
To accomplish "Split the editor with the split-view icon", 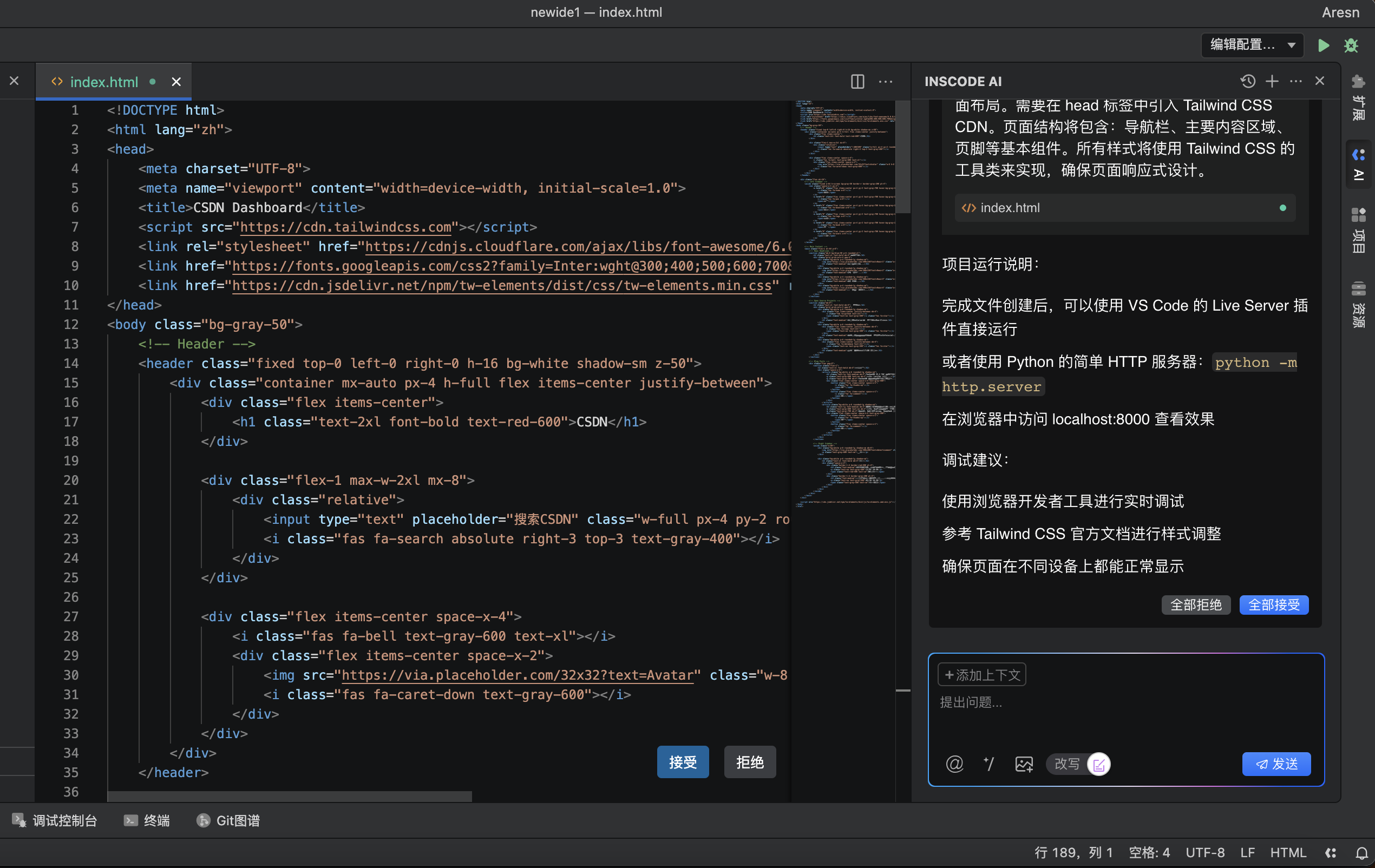I will [857, 82].
